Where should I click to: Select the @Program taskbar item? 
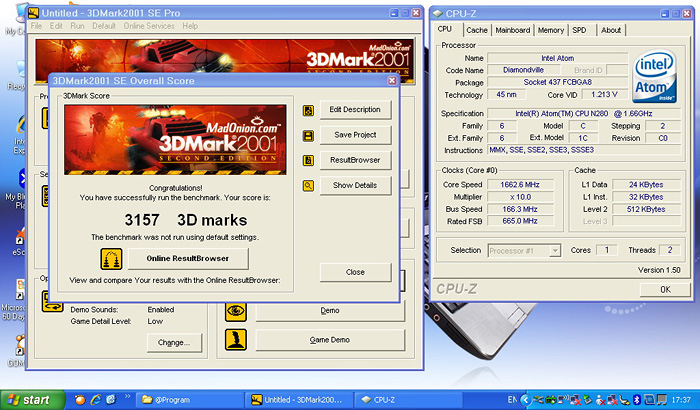point(189,400)
